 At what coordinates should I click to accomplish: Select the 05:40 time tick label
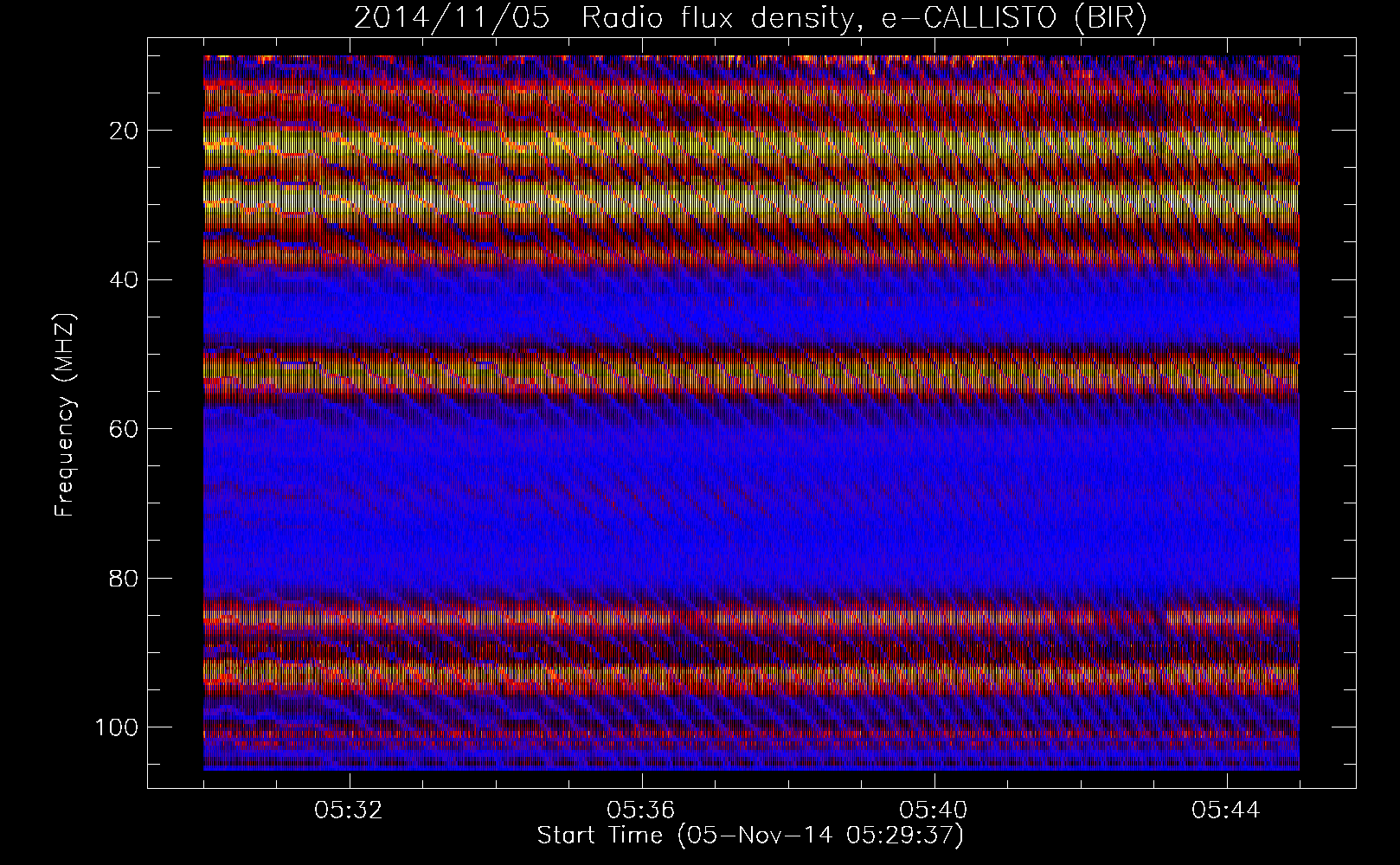pyautogui.click(x=934, y=811)
